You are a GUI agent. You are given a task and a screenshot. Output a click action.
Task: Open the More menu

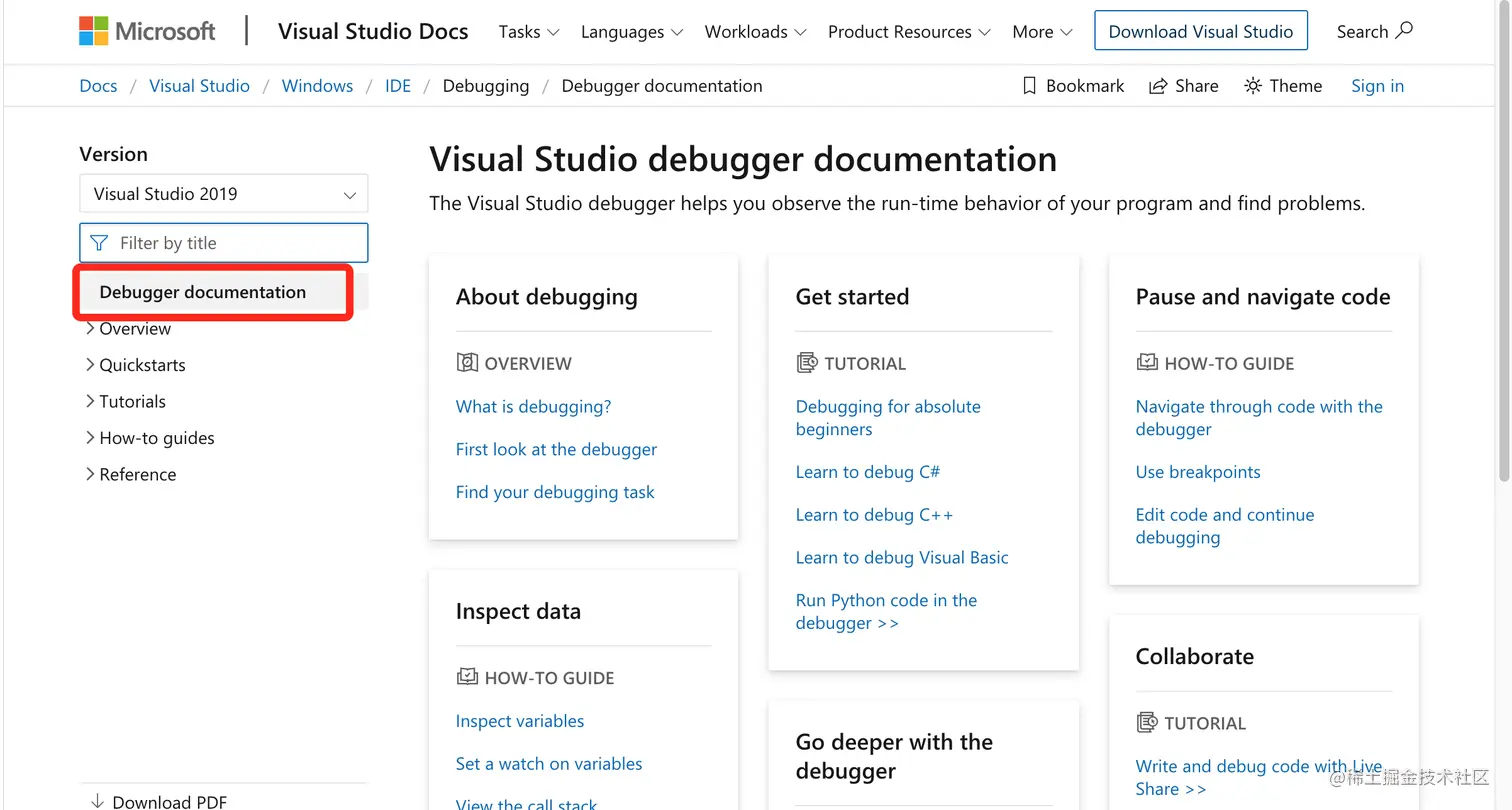pos(1042,32)
